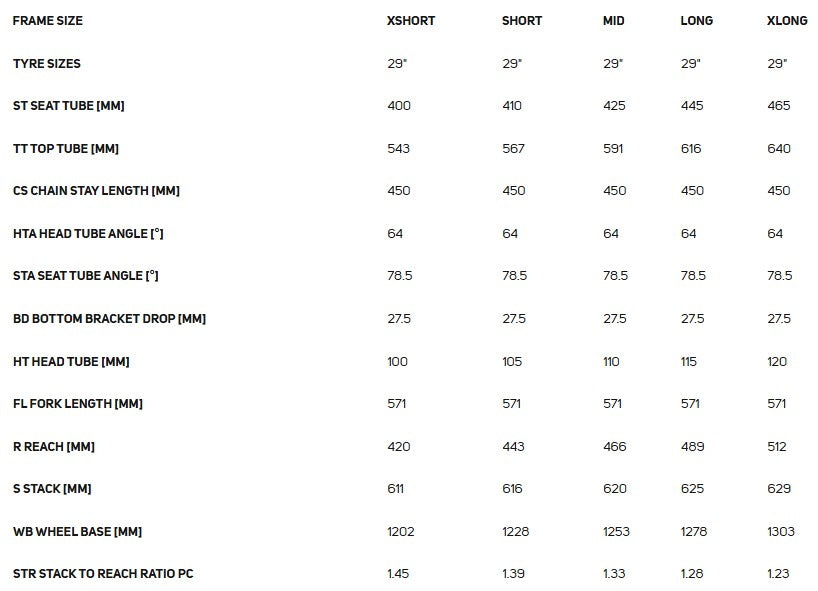
Task: Select the 512 reach value
Action: click(x=778, y=447)
